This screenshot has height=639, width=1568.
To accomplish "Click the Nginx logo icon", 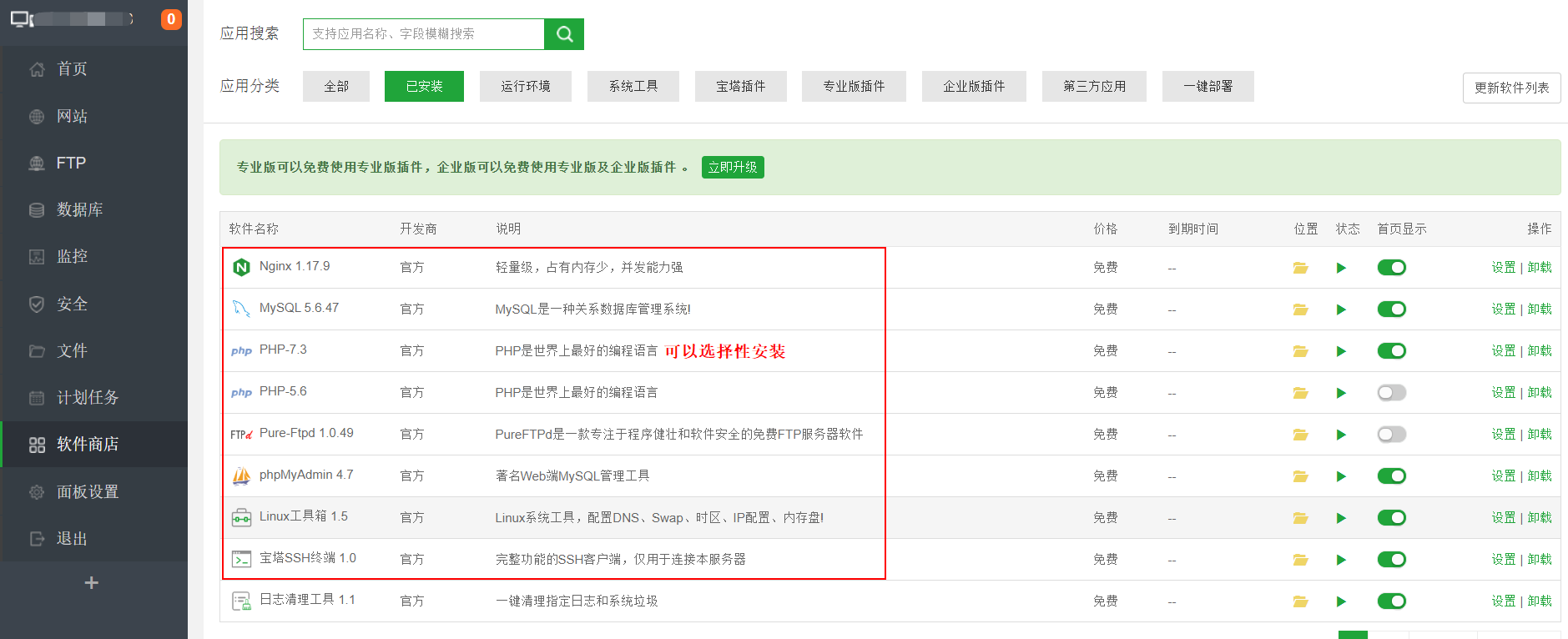I will coord(241,267).
